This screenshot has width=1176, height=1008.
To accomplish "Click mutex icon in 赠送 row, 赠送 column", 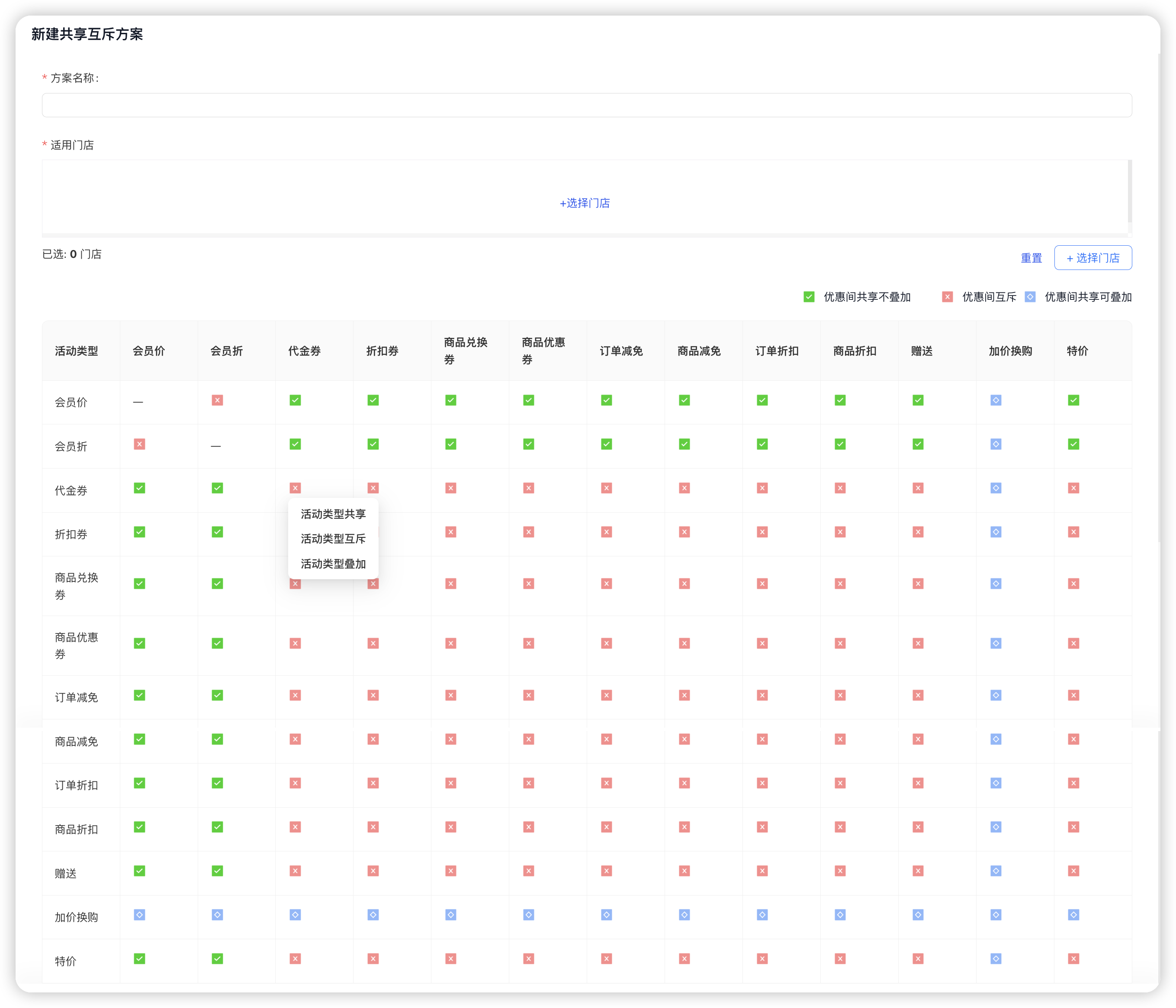I will [918, 871].
